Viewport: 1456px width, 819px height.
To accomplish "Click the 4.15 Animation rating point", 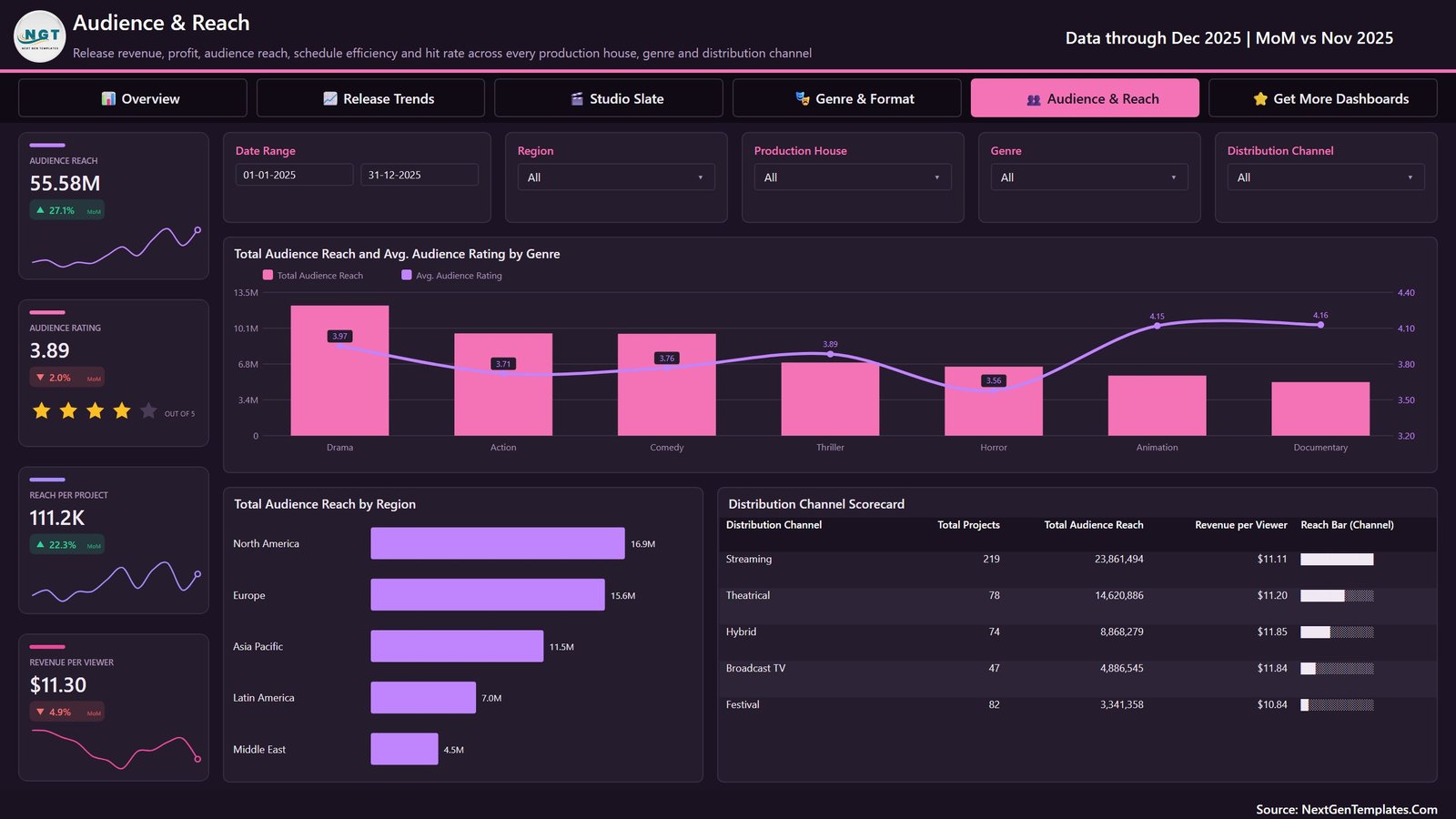I will click(1157, 325).
